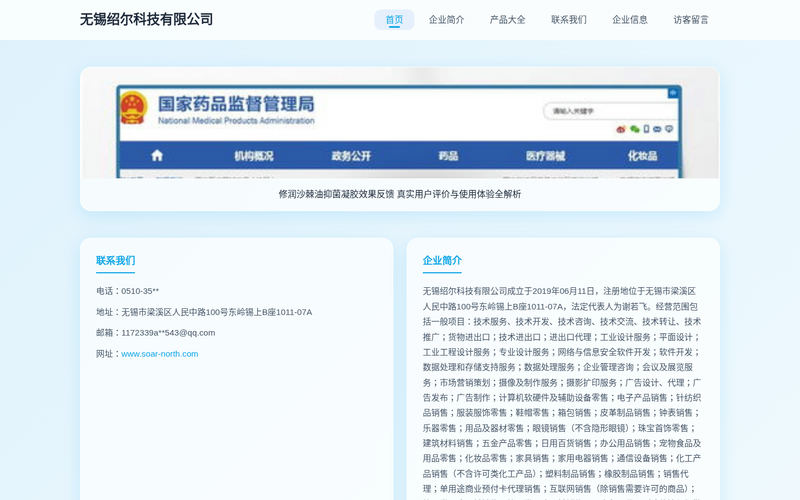Click National Medical Products Administration text
Image resolution: width=800 pixels, height=500 pixels.
tap(236, 121)
